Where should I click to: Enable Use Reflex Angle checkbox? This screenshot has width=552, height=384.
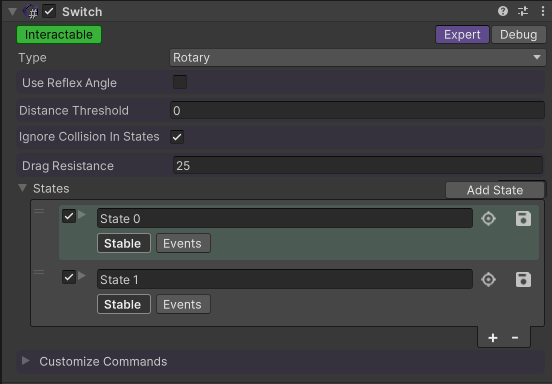click(180, 82)
